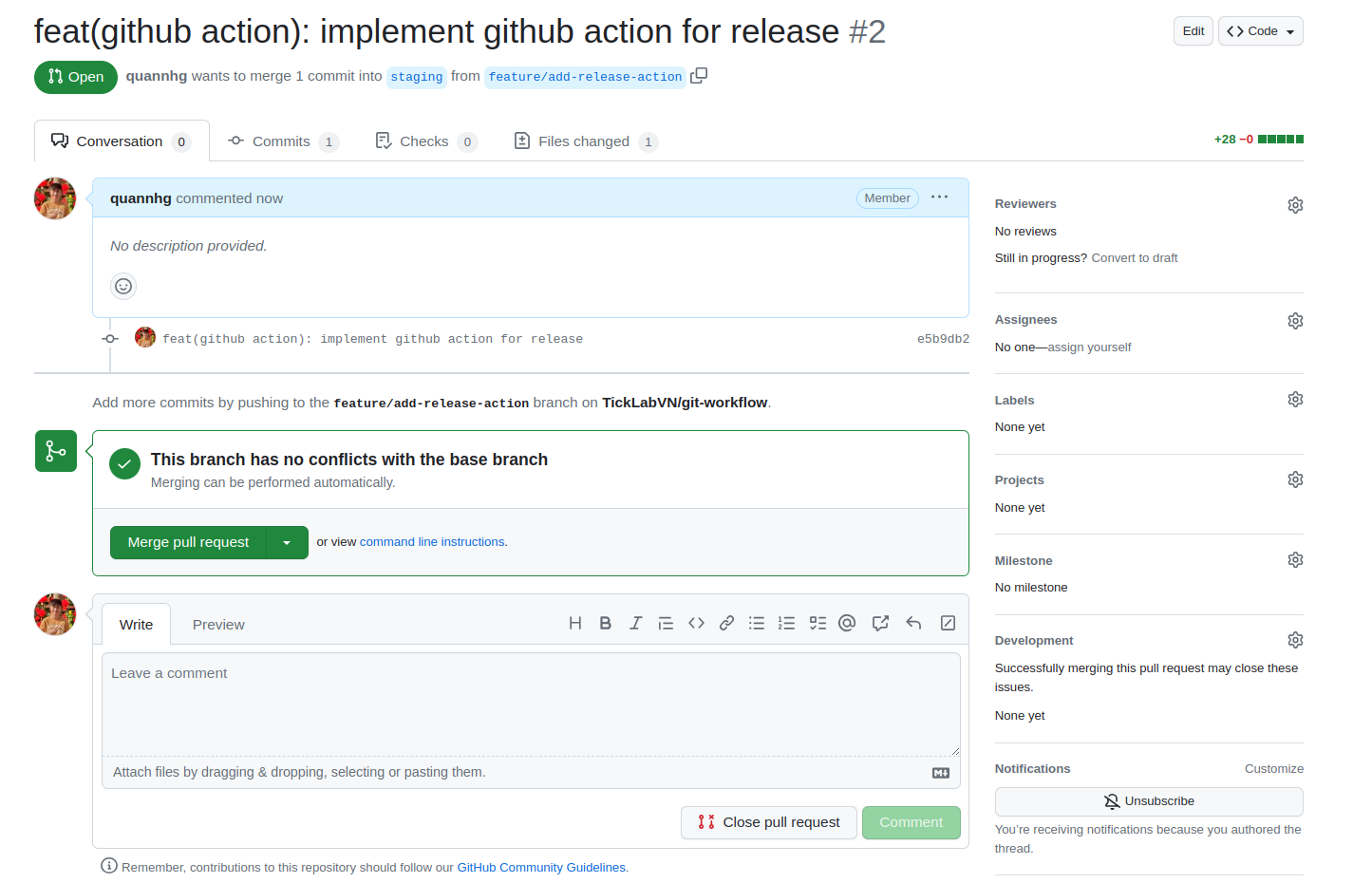The image size is (1372, 883).
Task: Switch to the Files changed tab
Action: click(x=585, y=141)
